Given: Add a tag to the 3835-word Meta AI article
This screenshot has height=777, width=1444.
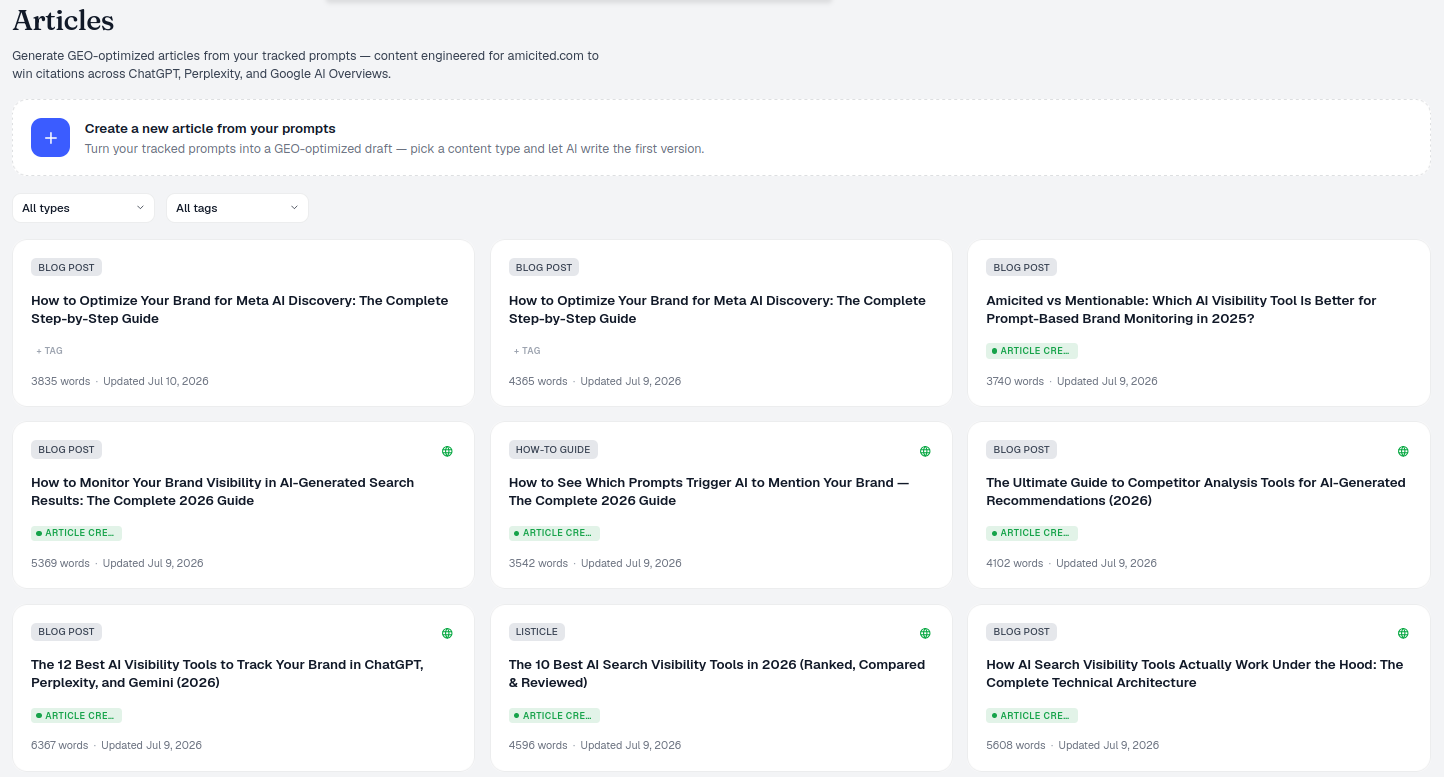Looking at the screenshot, I should click(x=49, y=351).
